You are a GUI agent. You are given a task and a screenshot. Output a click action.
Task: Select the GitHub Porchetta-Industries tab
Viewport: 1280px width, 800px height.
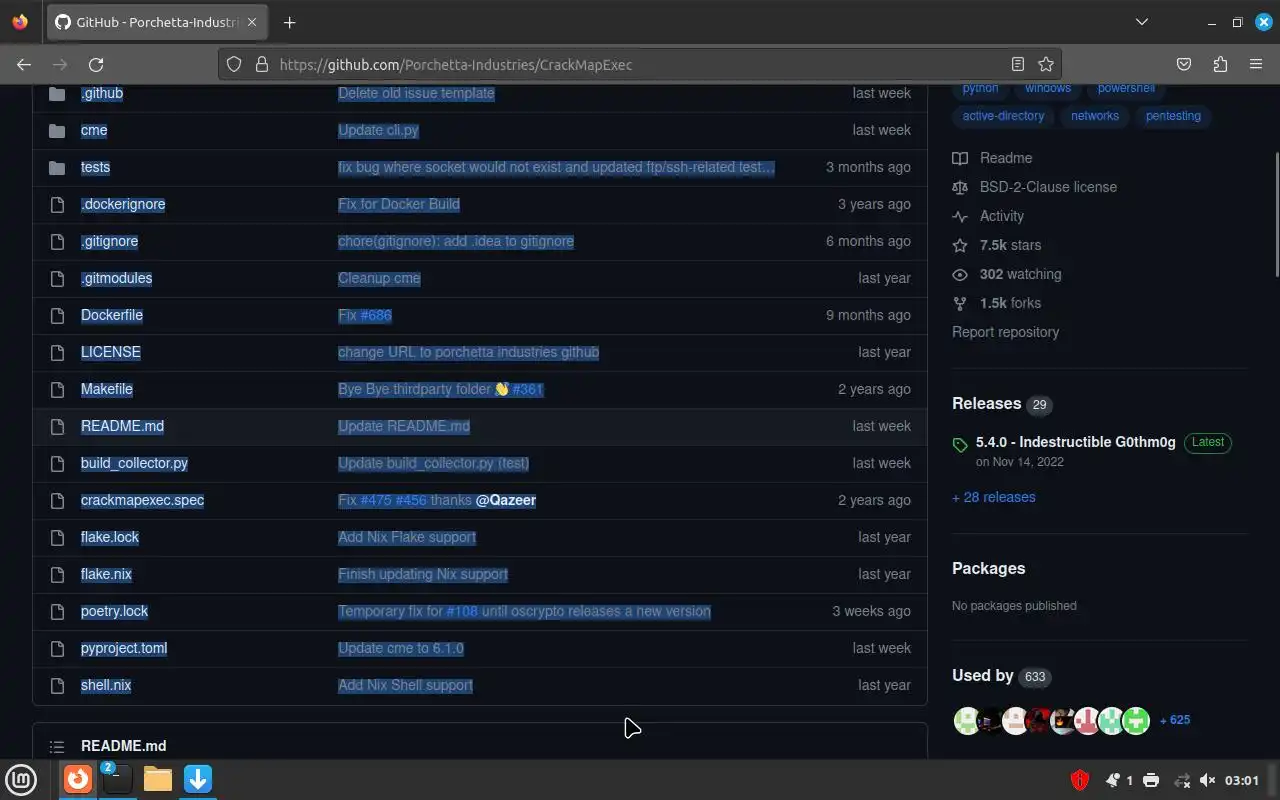[156, 22]
